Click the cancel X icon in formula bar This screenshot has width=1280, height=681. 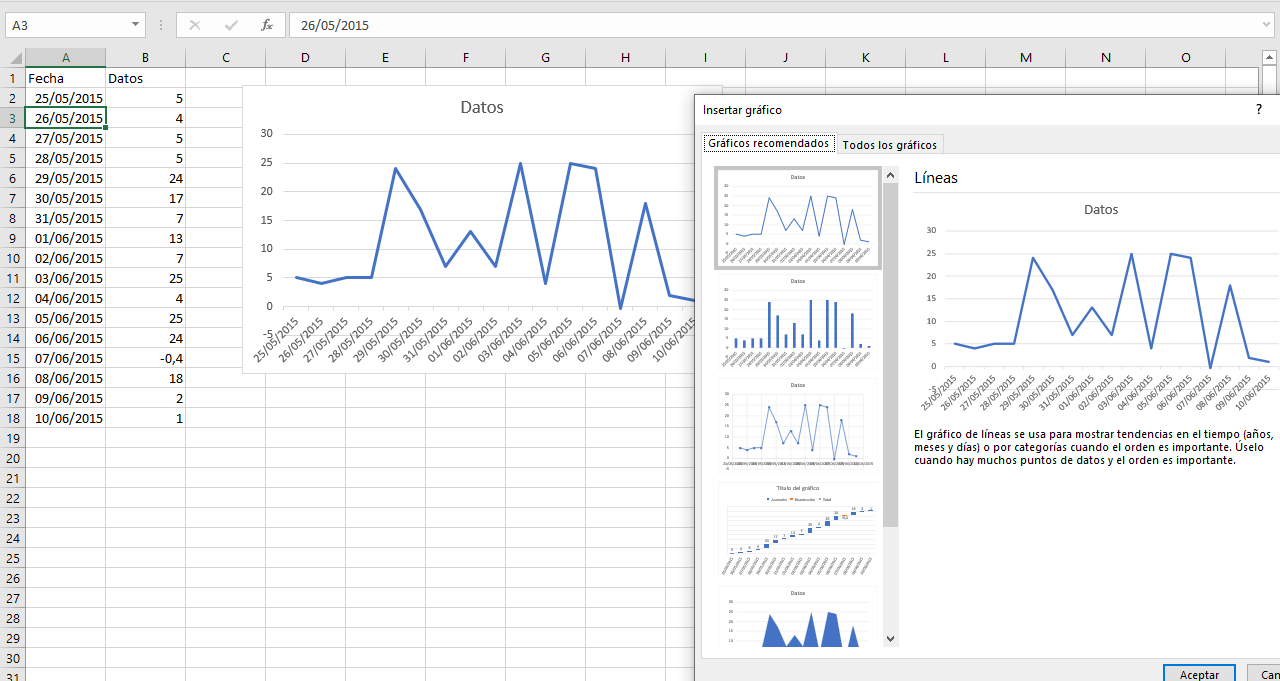tap(195, 25)
